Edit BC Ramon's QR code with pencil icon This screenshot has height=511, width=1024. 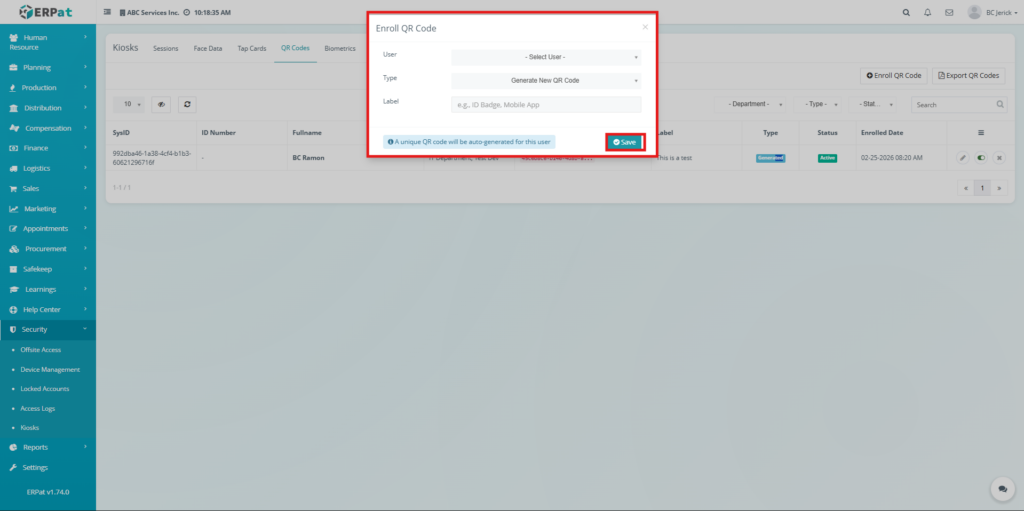962,158
